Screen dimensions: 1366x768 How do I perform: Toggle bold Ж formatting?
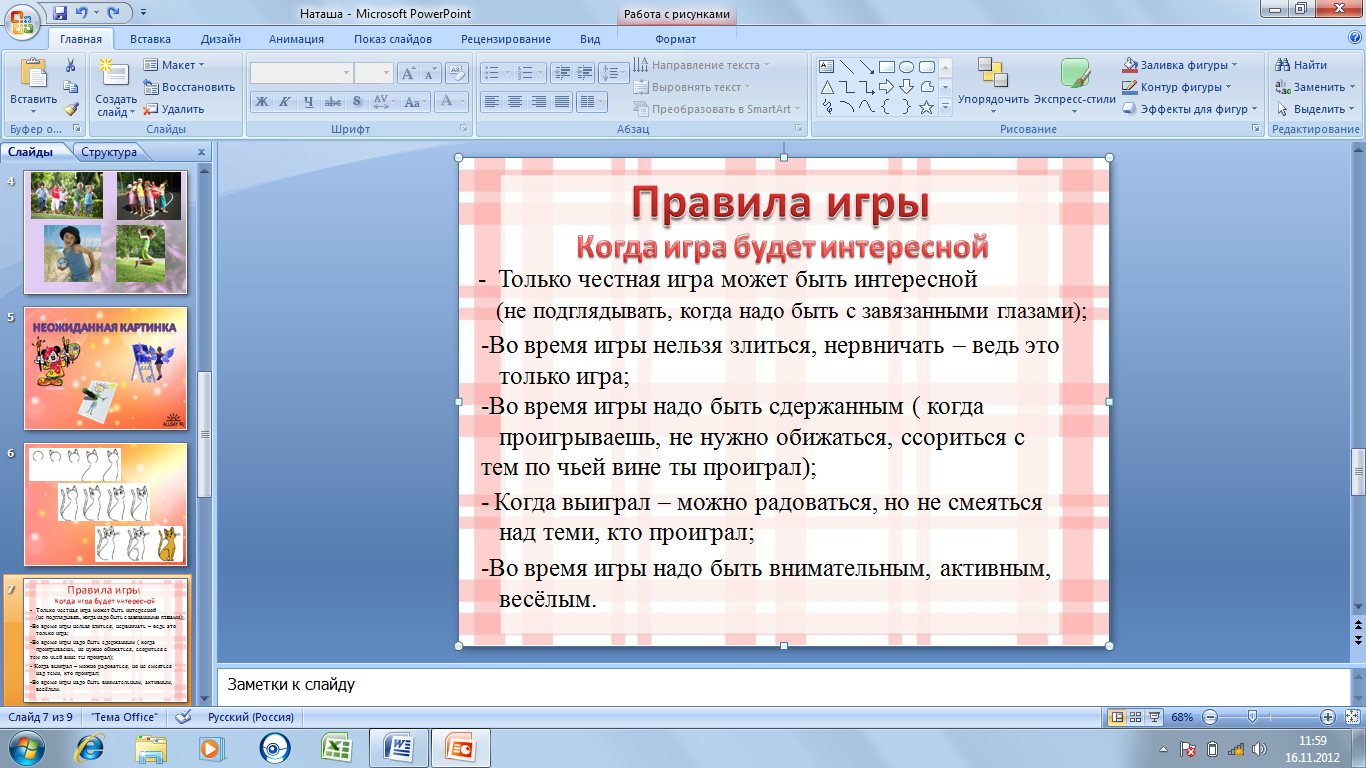[x=261, y=101]
